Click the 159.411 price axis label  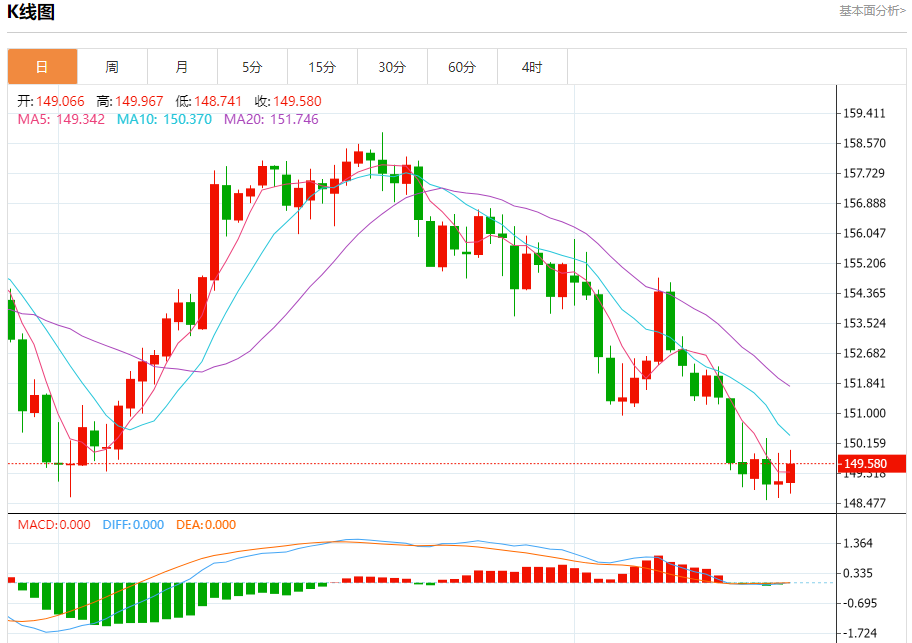pos(864,113)
